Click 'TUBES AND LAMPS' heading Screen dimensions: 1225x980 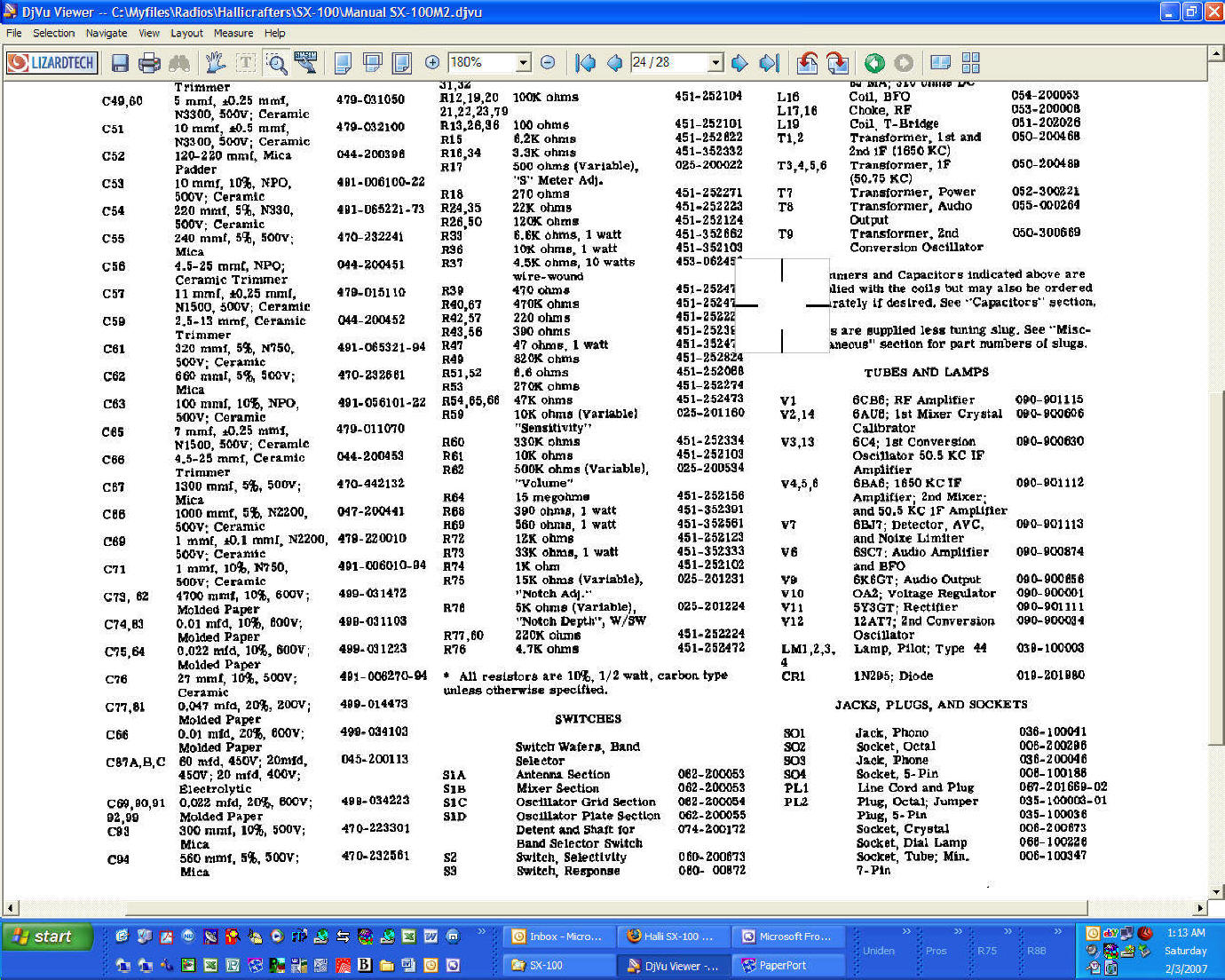pyautogui.click(x=926, y=372)
